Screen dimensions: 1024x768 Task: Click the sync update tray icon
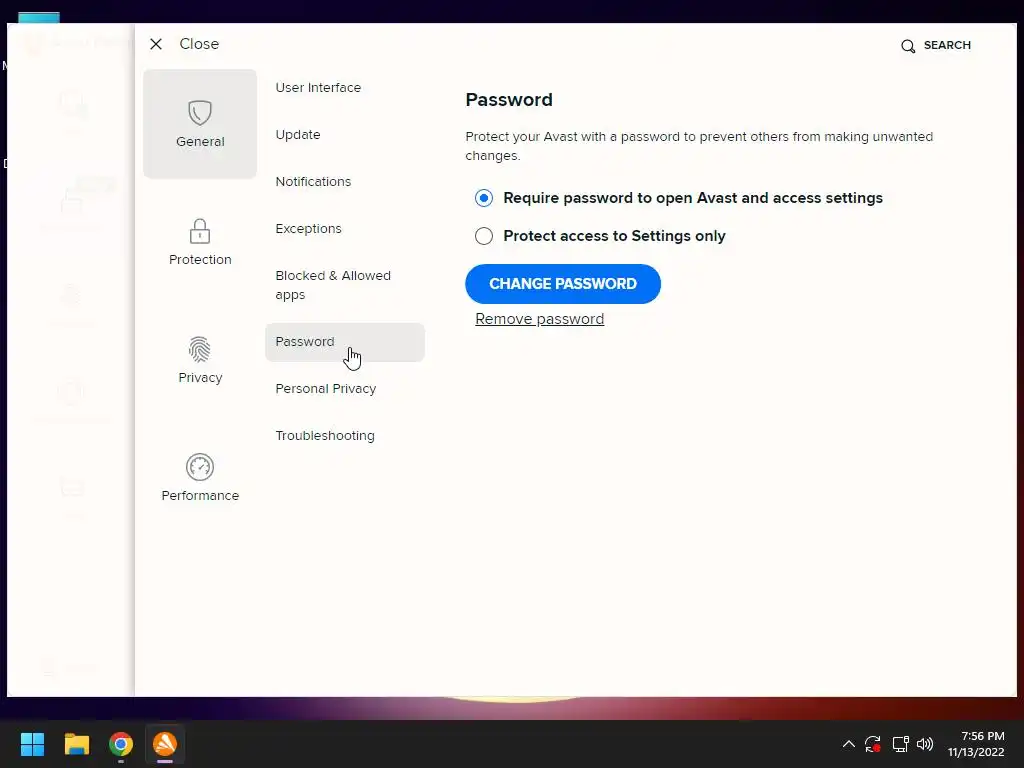pyautogui.click(x=873, y=744)
